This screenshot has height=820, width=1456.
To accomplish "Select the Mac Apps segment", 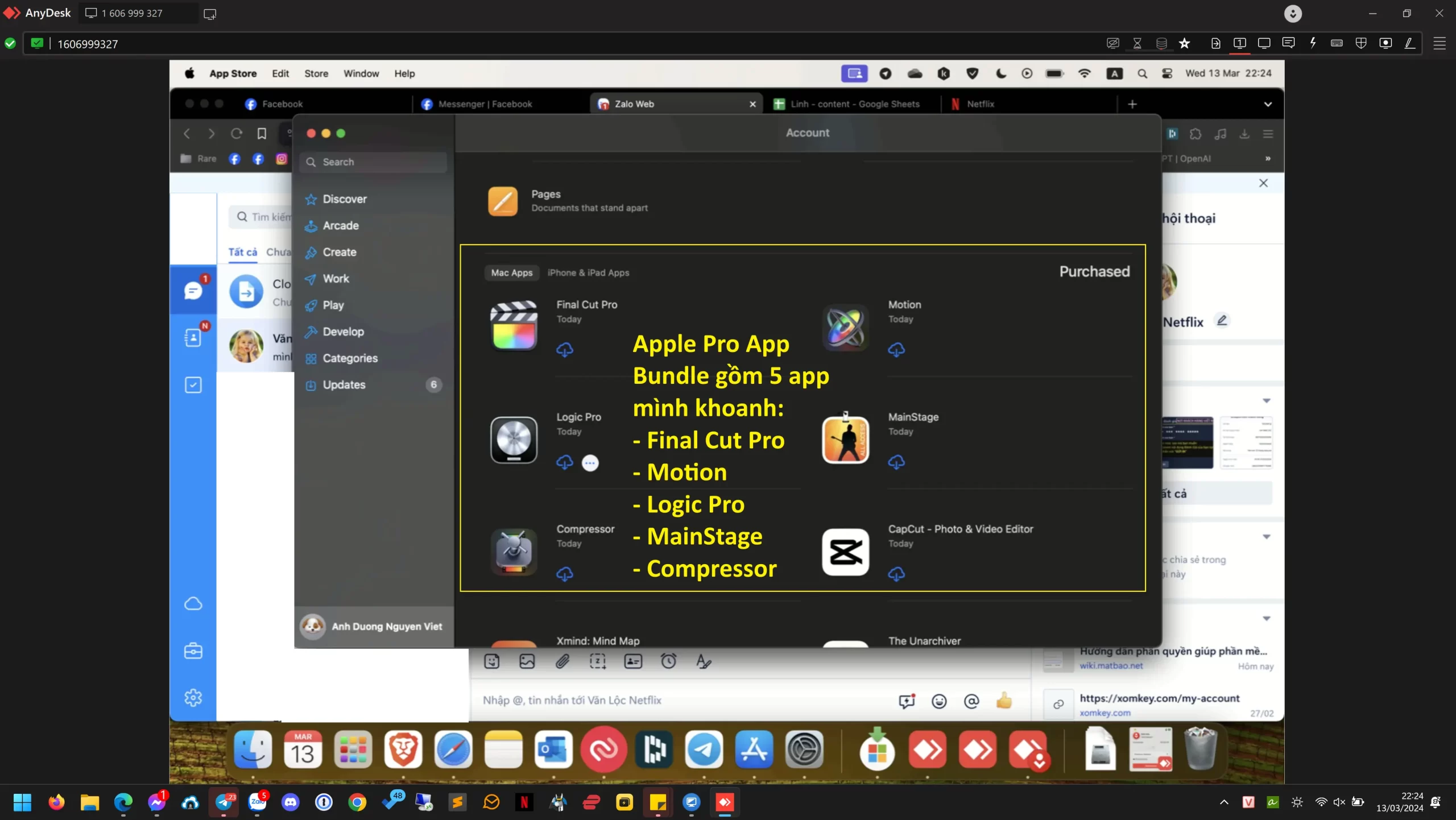I will click(511, 273).
